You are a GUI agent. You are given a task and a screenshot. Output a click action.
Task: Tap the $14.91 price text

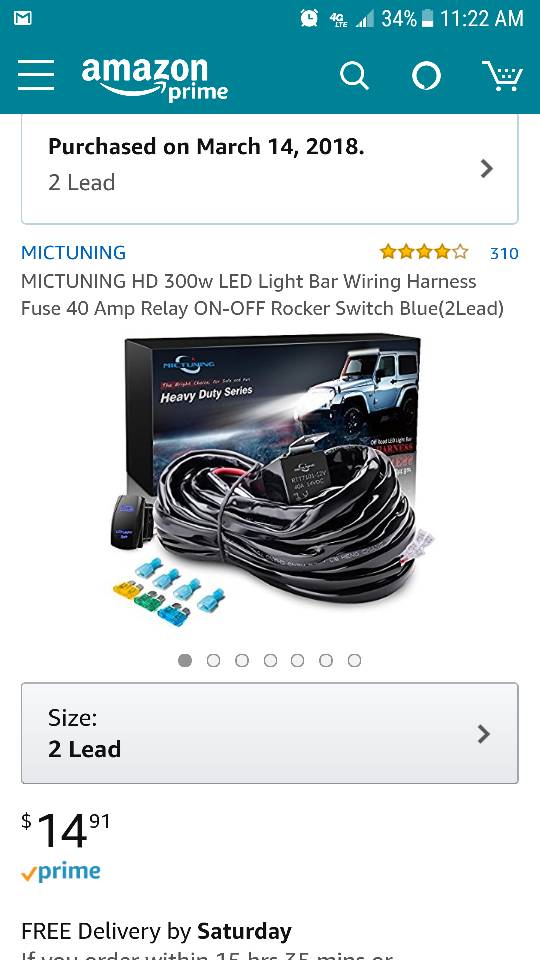[x=66, y=830]
